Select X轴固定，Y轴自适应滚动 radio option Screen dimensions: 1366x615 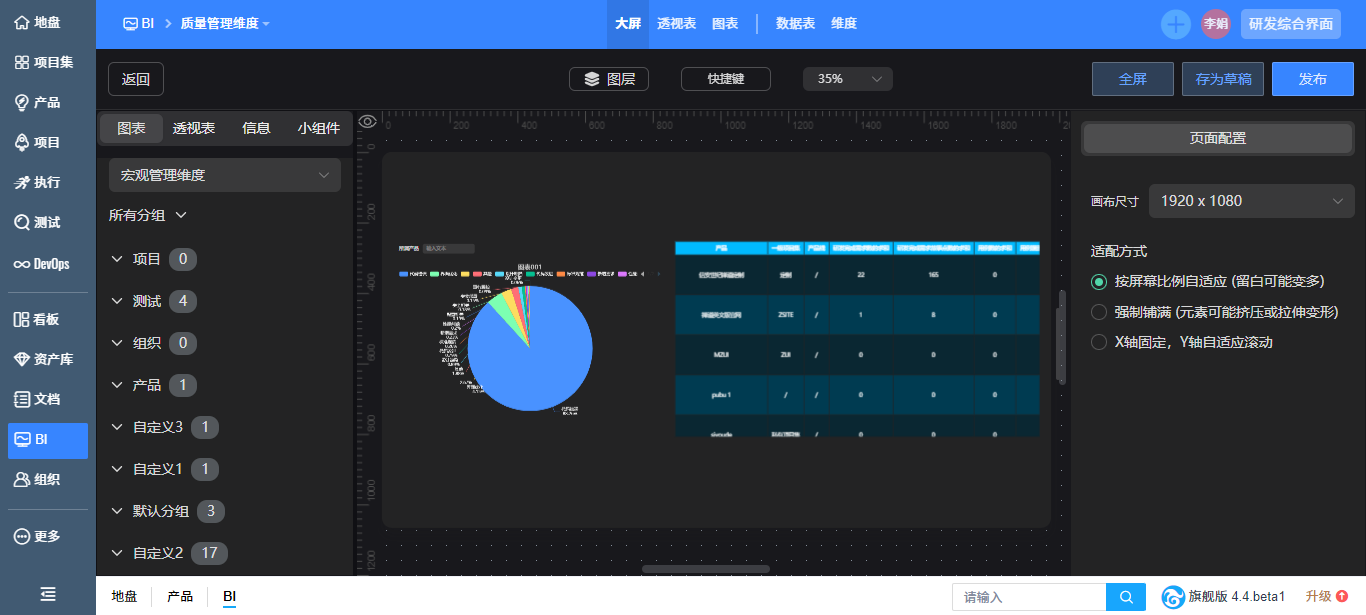[1099, 342]
